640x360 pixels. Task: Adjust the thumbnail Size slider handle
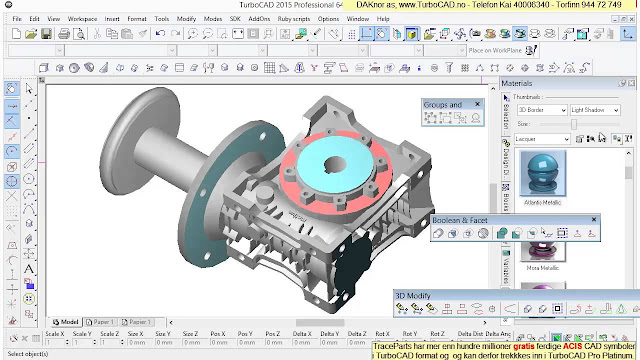click(x=574, y=124)
